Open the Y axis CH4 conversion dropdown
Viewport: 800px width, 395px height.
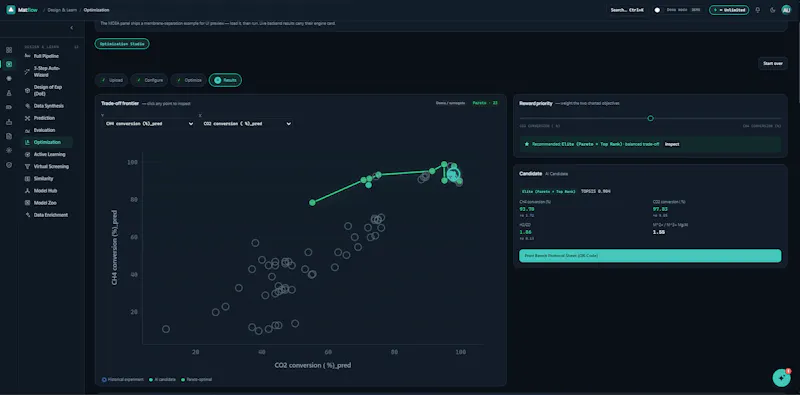click(148, 124)
